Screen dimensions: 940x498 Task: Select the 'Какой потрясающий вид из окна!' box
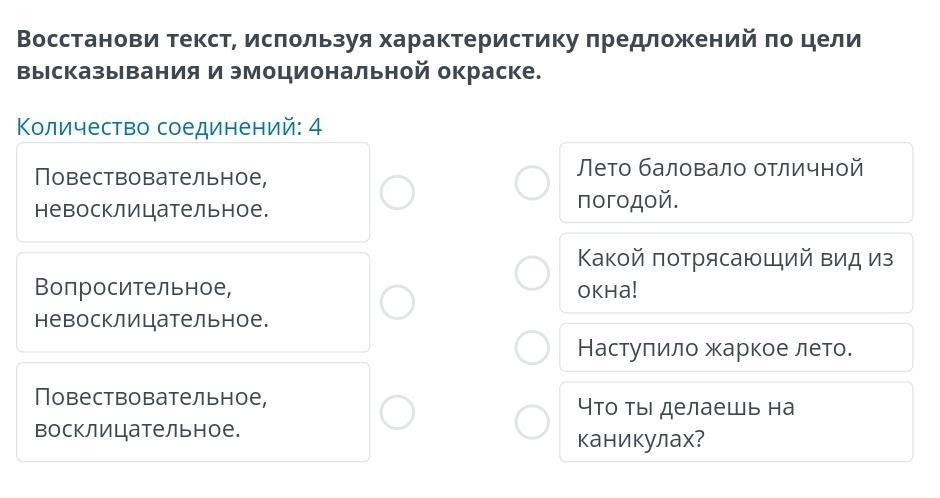pyautogui.click(x=736, y=273)
